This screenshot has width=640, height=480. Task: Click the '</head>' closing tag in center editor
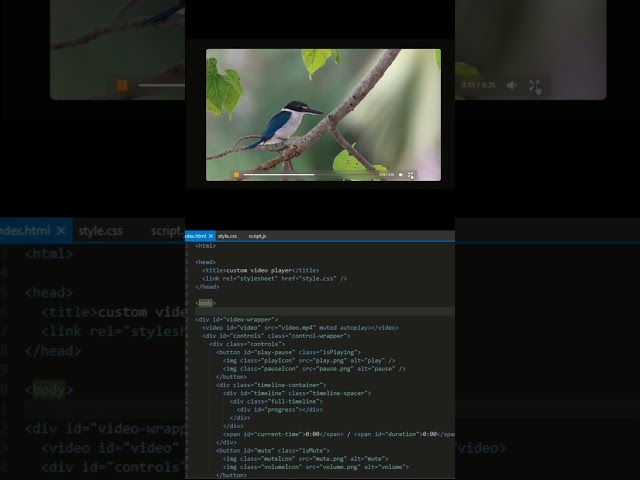point(207,287)
